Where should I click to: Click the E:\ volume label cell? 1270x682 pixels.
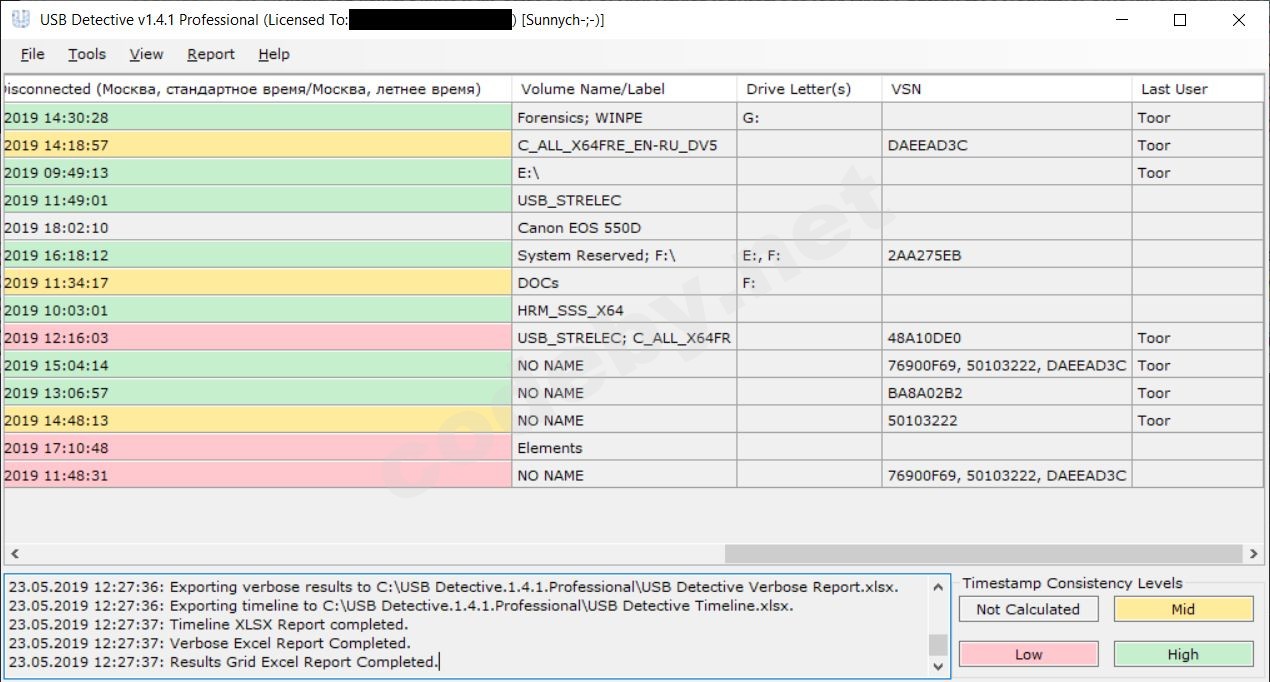624,172
